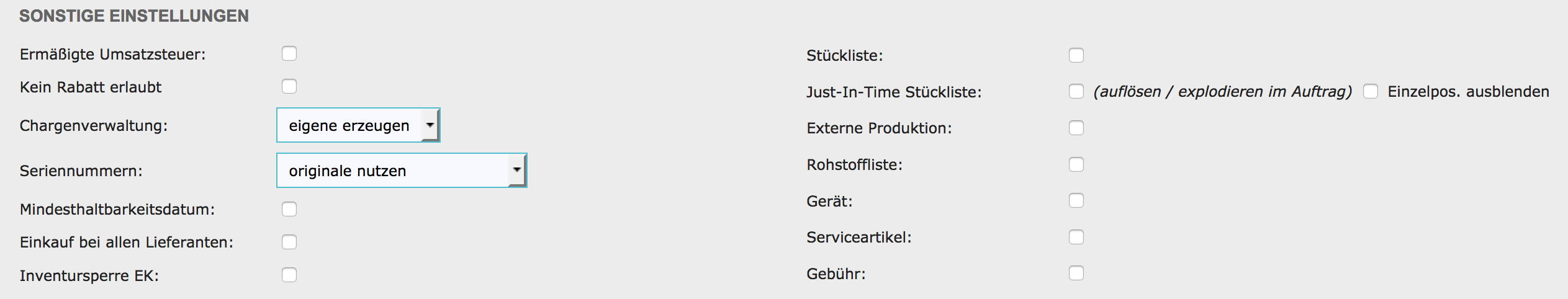Click the Einzelpos. ausblenden label text
This screenshot has width=1568, height=299.
tap(1468, 92)
